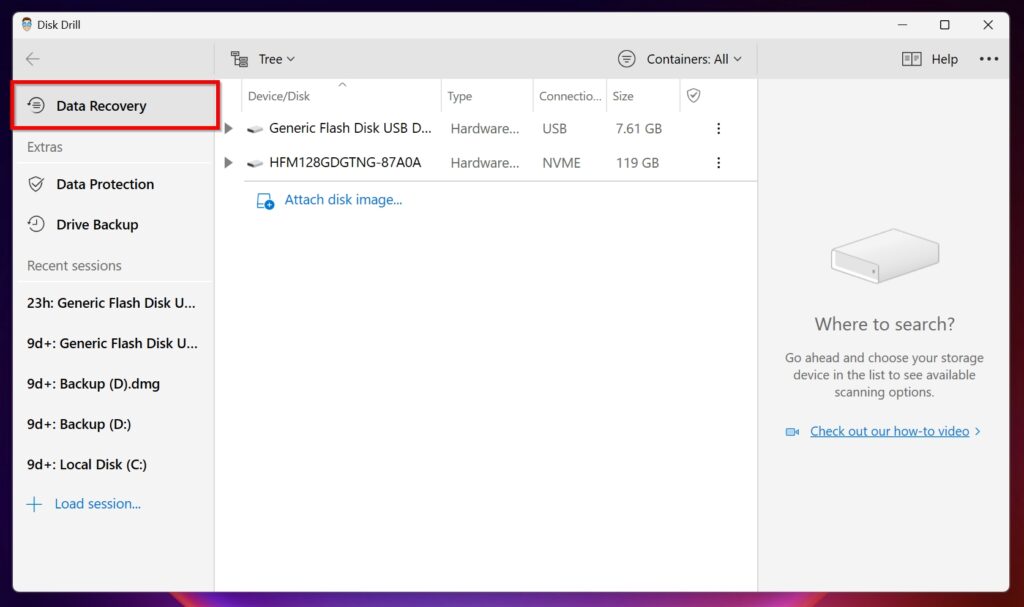1024x607 pixels.
Task: Open the three-dot overflow menu top right
Action: click(x=989, y=59)
